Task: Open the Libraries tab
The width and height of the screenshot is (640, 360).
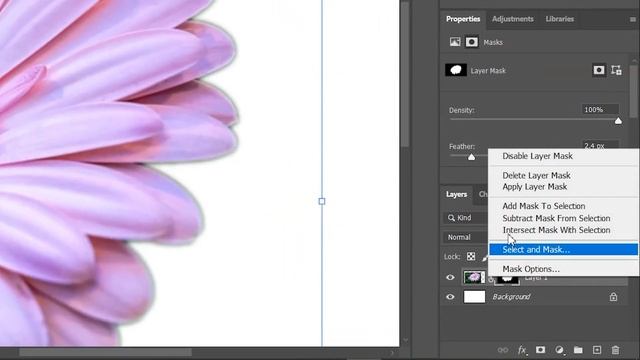Action: point(560,19)
